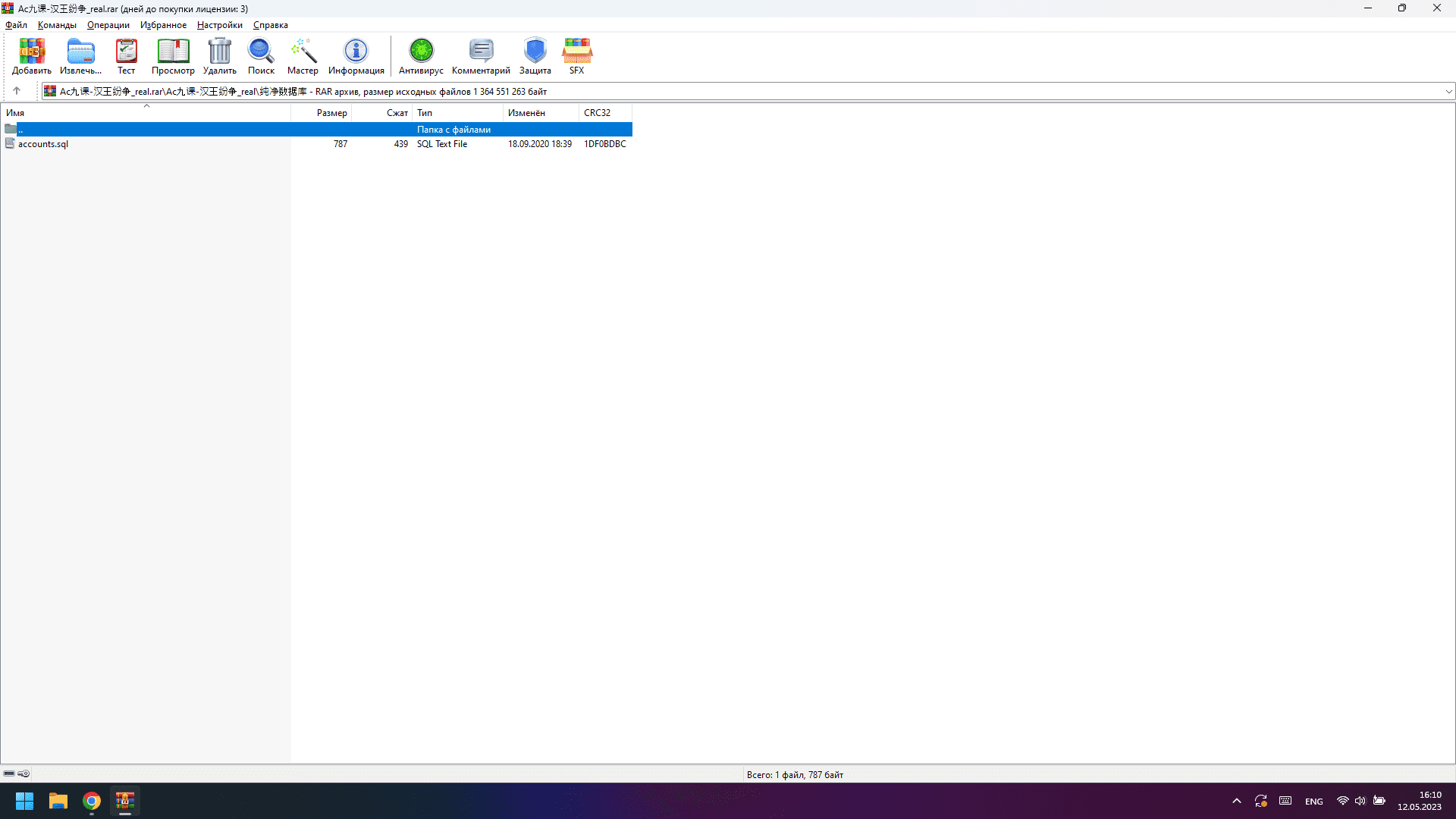Navigate up one folder level
The height and width of the screenshot is (819, 1456).
[16, 91]
